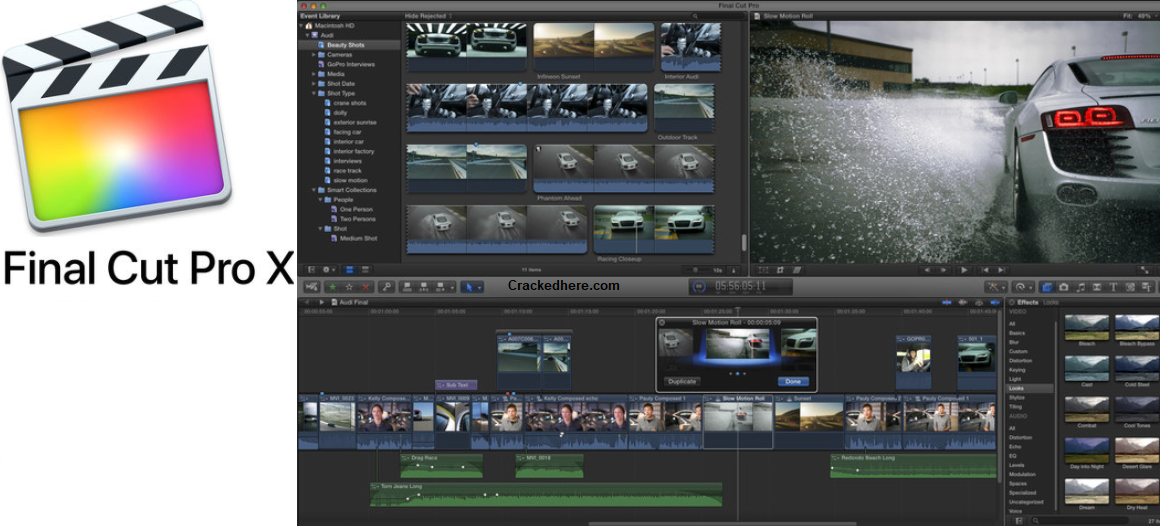Screen dimensions: 1160x526
Task: Open the Titles browser T icon
Action: point(1113,287)
